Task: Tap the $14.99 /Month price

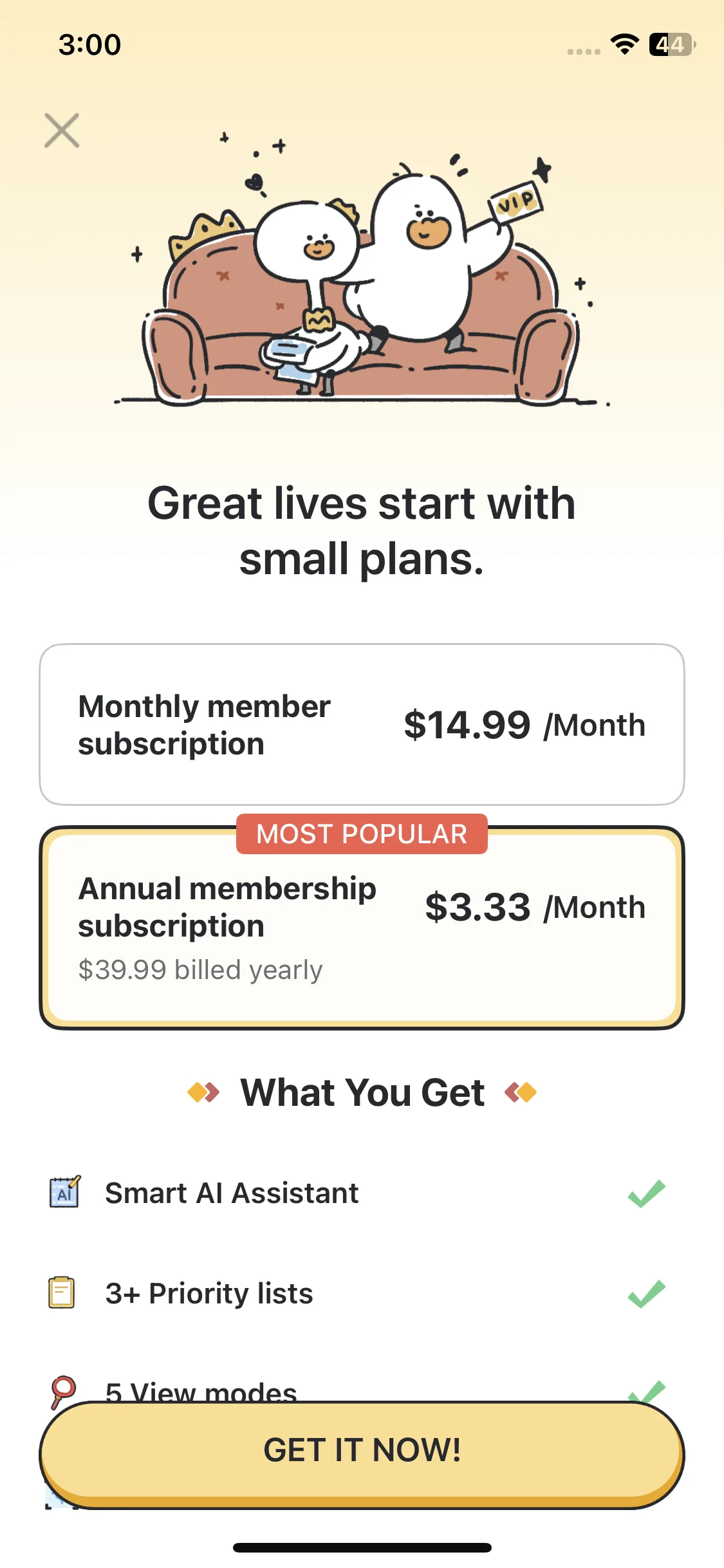Action: (x=524, y=725)
